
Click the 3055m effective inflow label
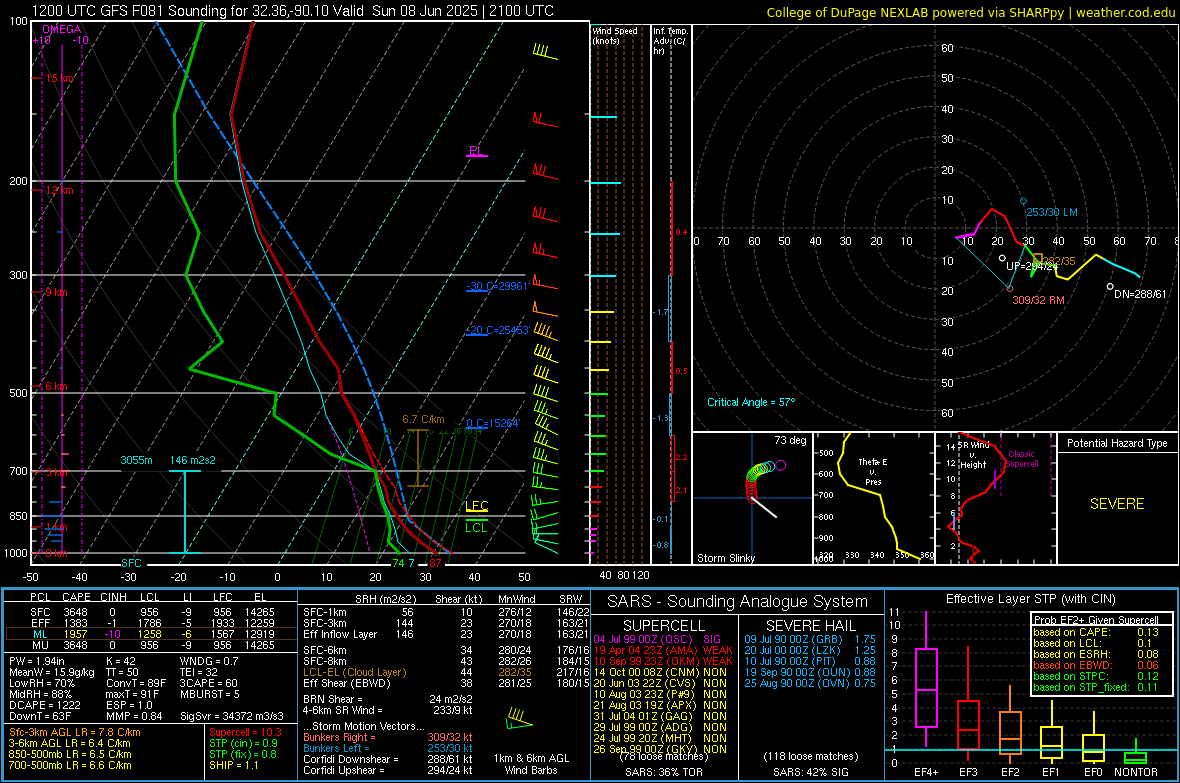click(x=136, y=460)
